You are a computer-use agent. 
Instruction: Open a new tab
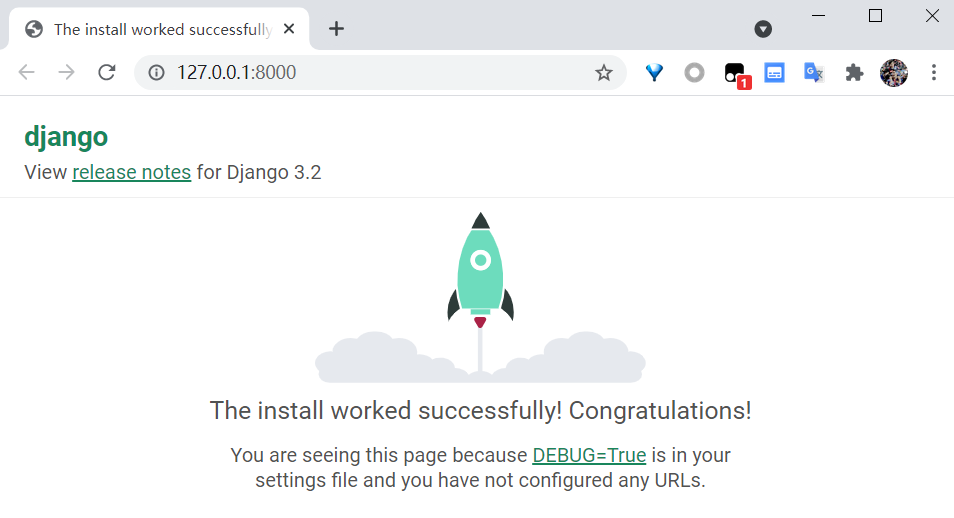[x=336, y=29]
